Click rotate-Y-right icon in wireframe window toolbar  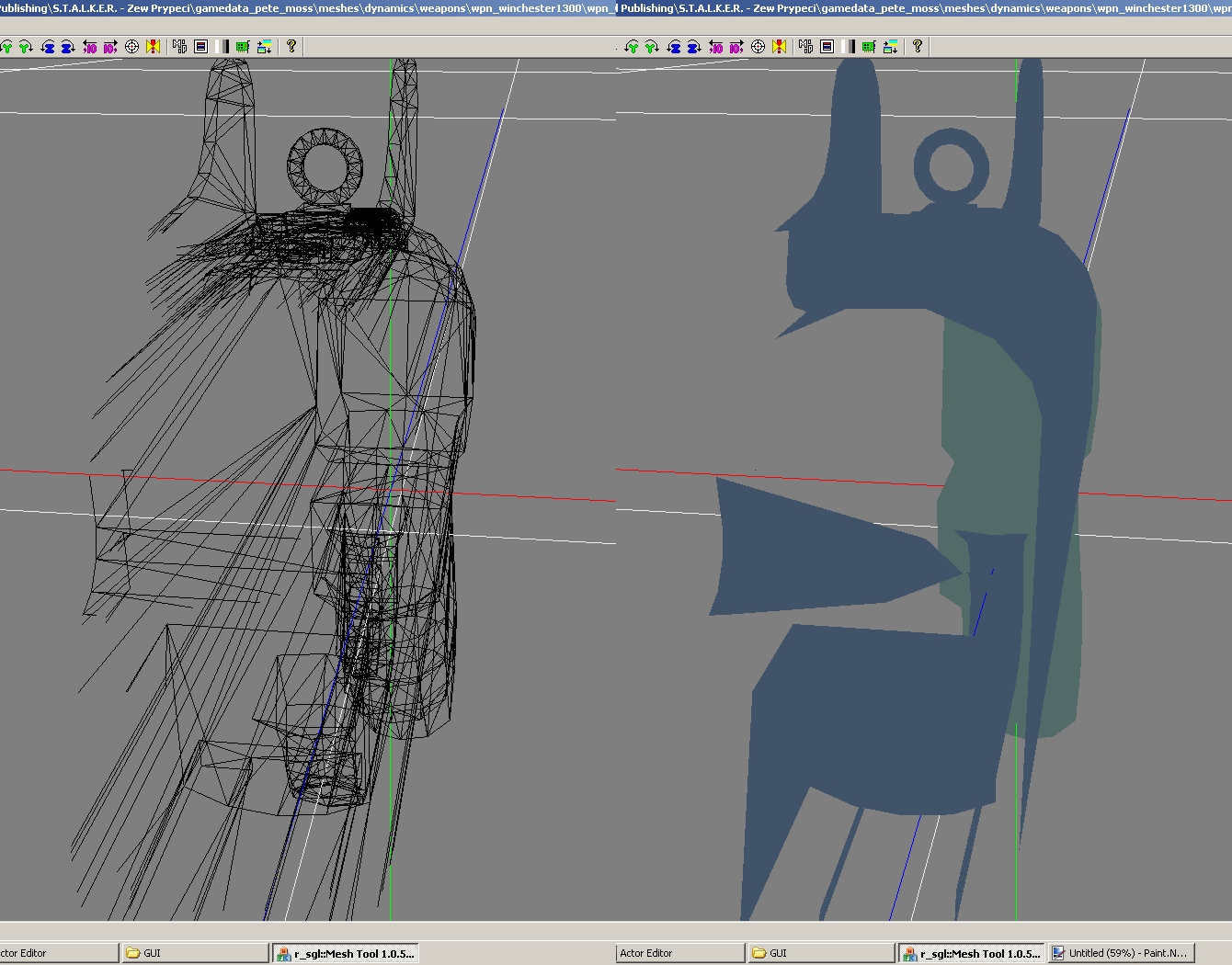point(26,47)
